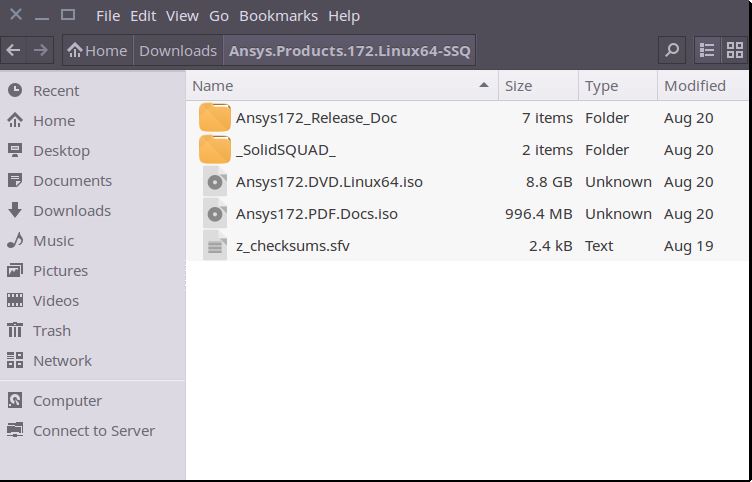The height and width of the screenshot is (482, 752).
Task: Select the Ansys172_Release_Doc file name
Action: point(317,118)
